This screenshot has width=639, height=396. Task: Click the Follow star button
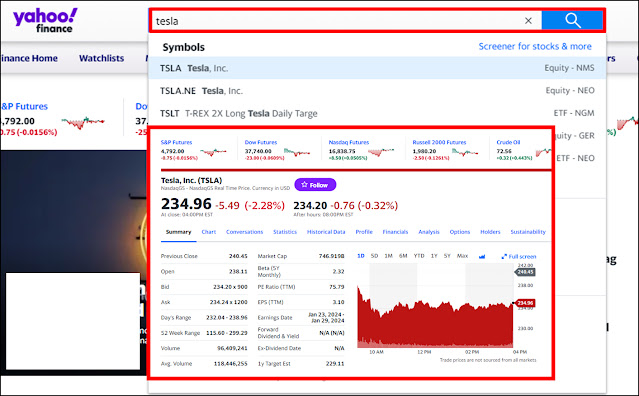[315, 185]
